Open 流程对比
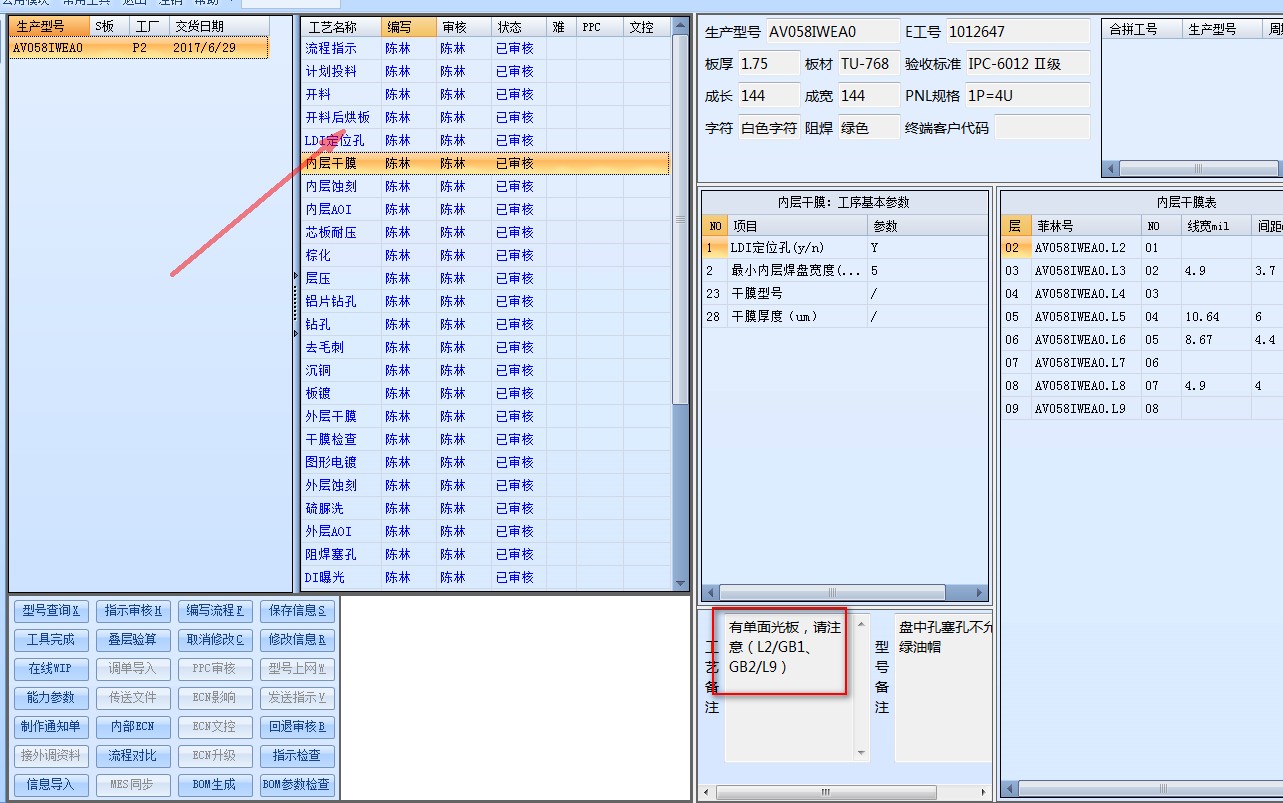Image resolution: width=1283 pixels, height=803 pixels. [134, 756]
